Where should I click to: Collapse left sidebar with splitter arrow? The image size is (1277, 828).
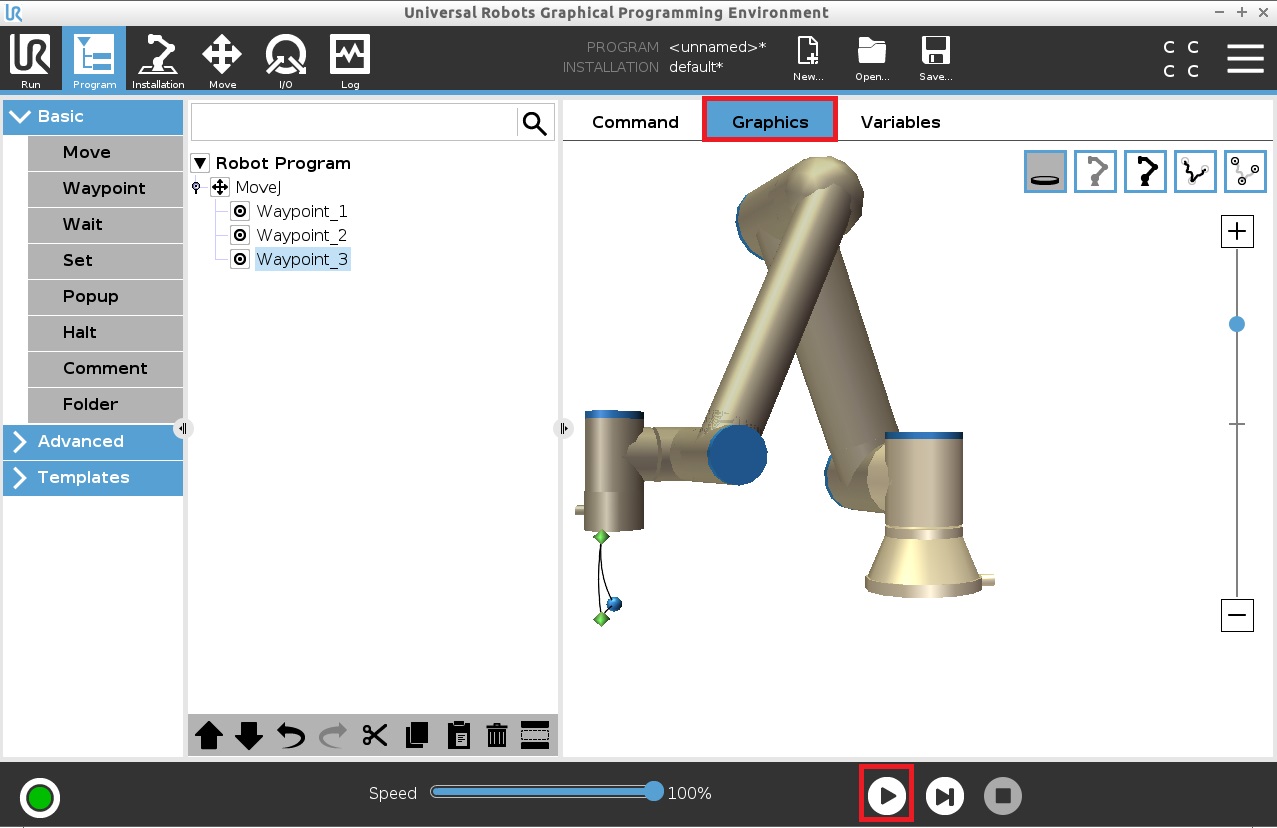tap(182, 428)
